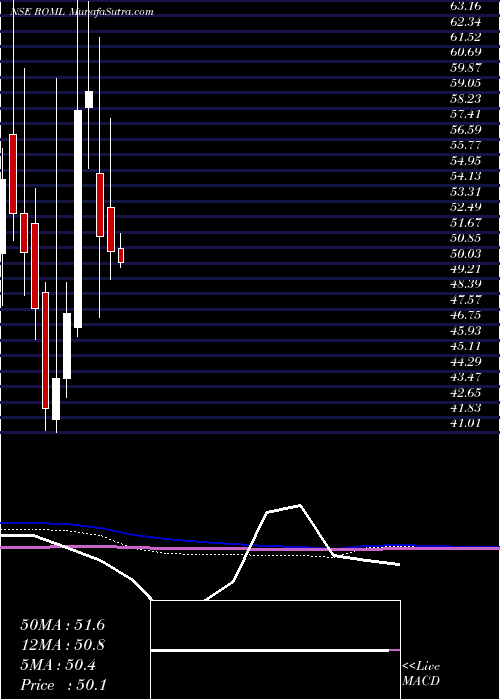This screenshot has width=500, height=700.
Task: Click the 43.47 price axis label
Action: click(466, 378)
